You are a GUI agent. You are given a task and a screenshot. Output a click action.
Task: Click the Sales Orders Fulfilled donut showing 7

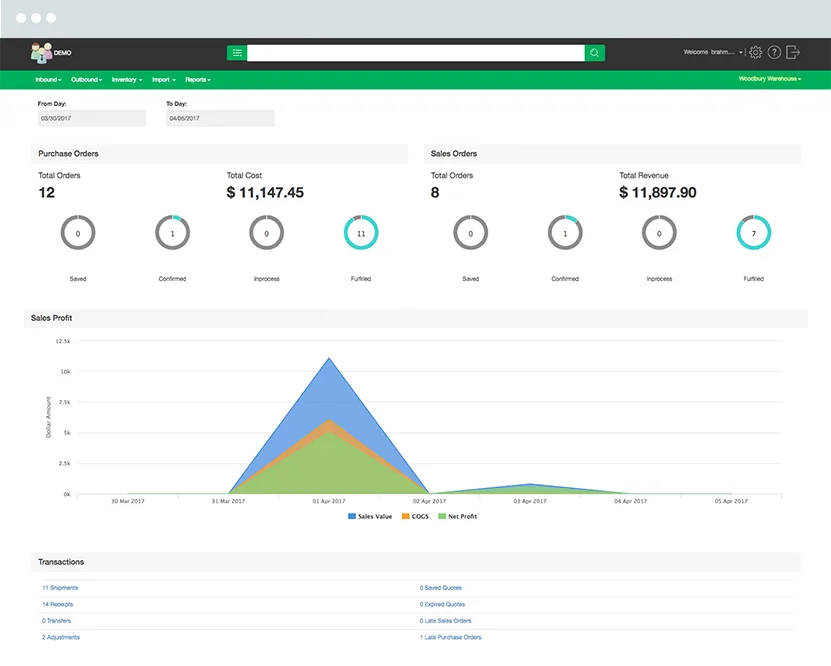[754, 233]
